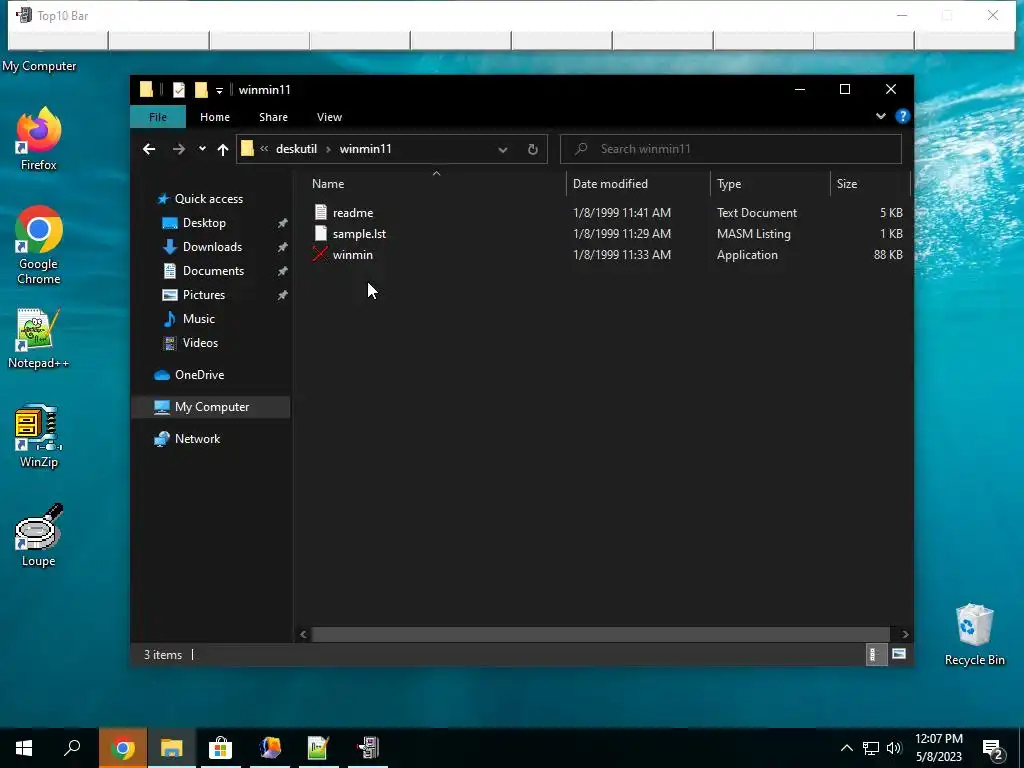Go back in Explorer navigation
This screenshot has width=1024, height=768.
(149, 150)
